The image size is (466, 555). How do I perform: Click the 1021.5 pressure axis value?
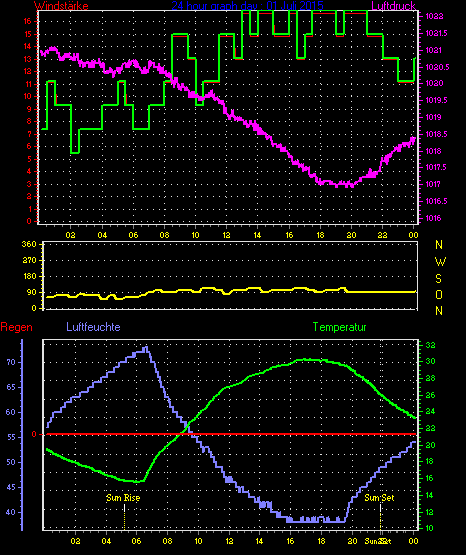pos(436,33)
